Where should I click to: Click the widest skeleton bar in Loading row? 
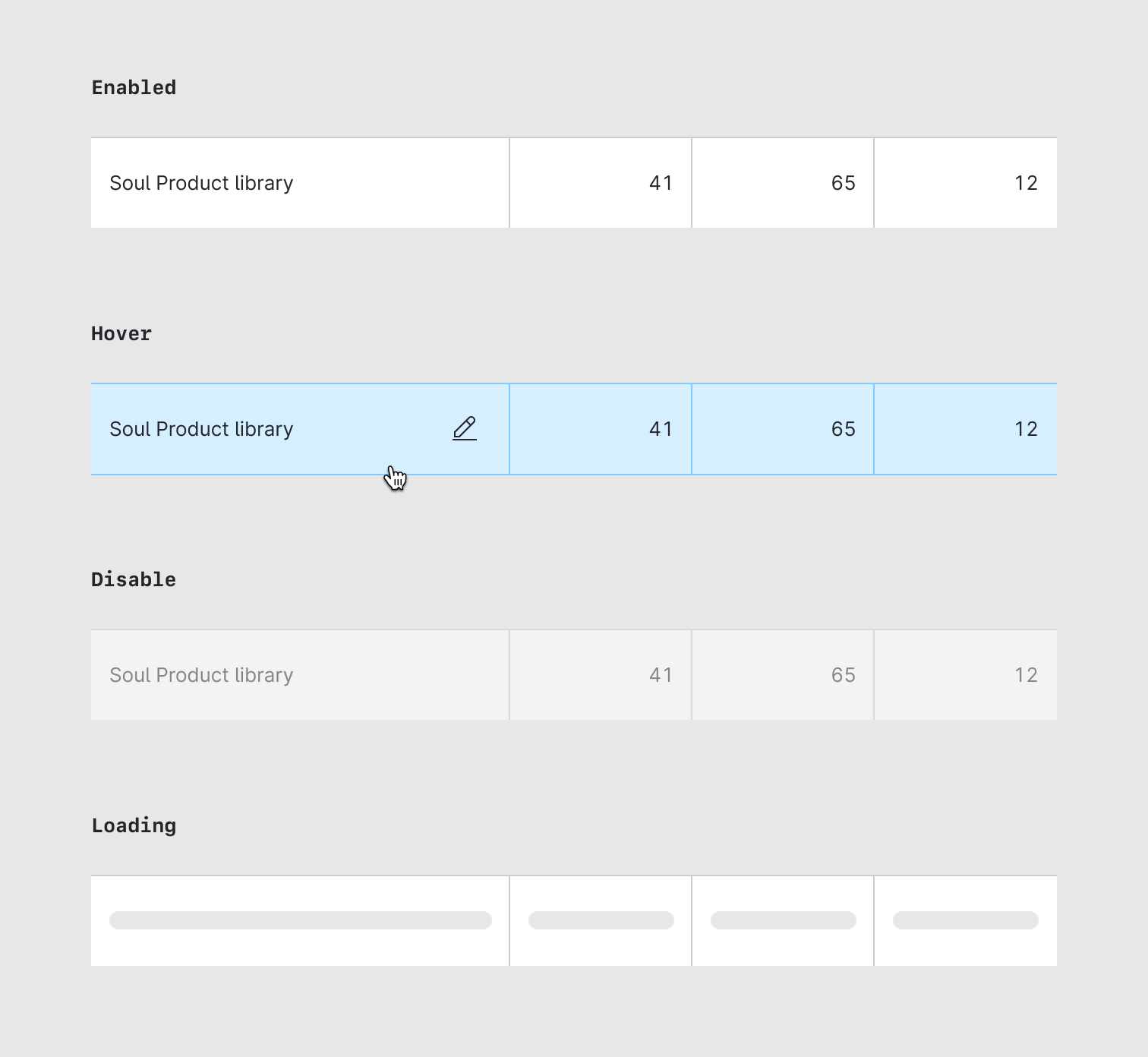pos(300,920)
